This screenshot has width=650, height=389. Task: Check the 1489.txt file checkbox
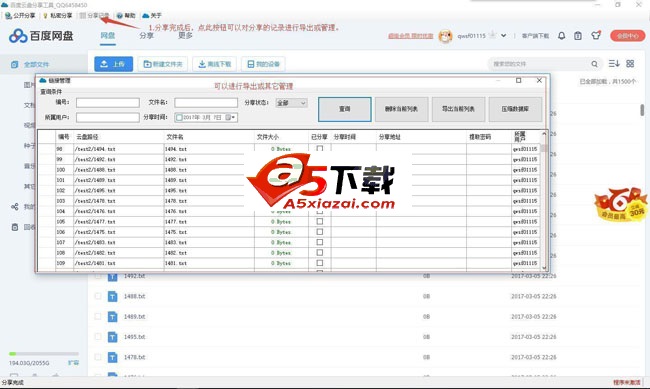(98, 316)
